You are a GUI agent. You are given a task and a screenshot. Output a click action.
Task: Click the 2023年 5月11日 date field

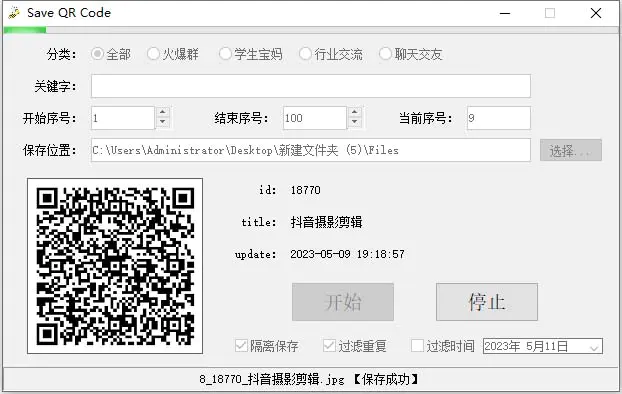(x=543, y=346)
